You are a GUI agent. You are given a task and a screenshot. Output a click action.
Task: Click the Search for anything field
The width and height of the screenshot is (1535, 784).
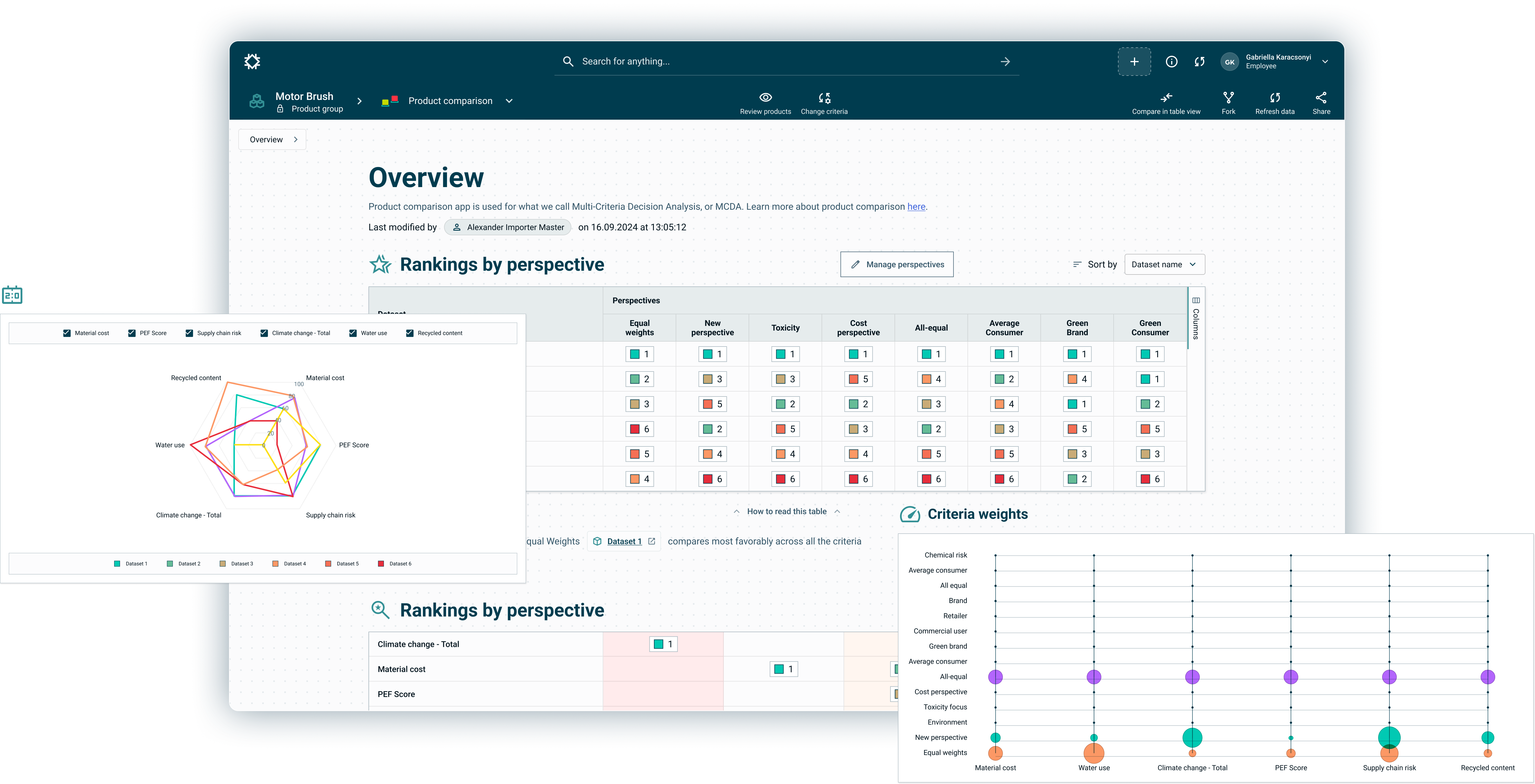(x=787, y=61)
